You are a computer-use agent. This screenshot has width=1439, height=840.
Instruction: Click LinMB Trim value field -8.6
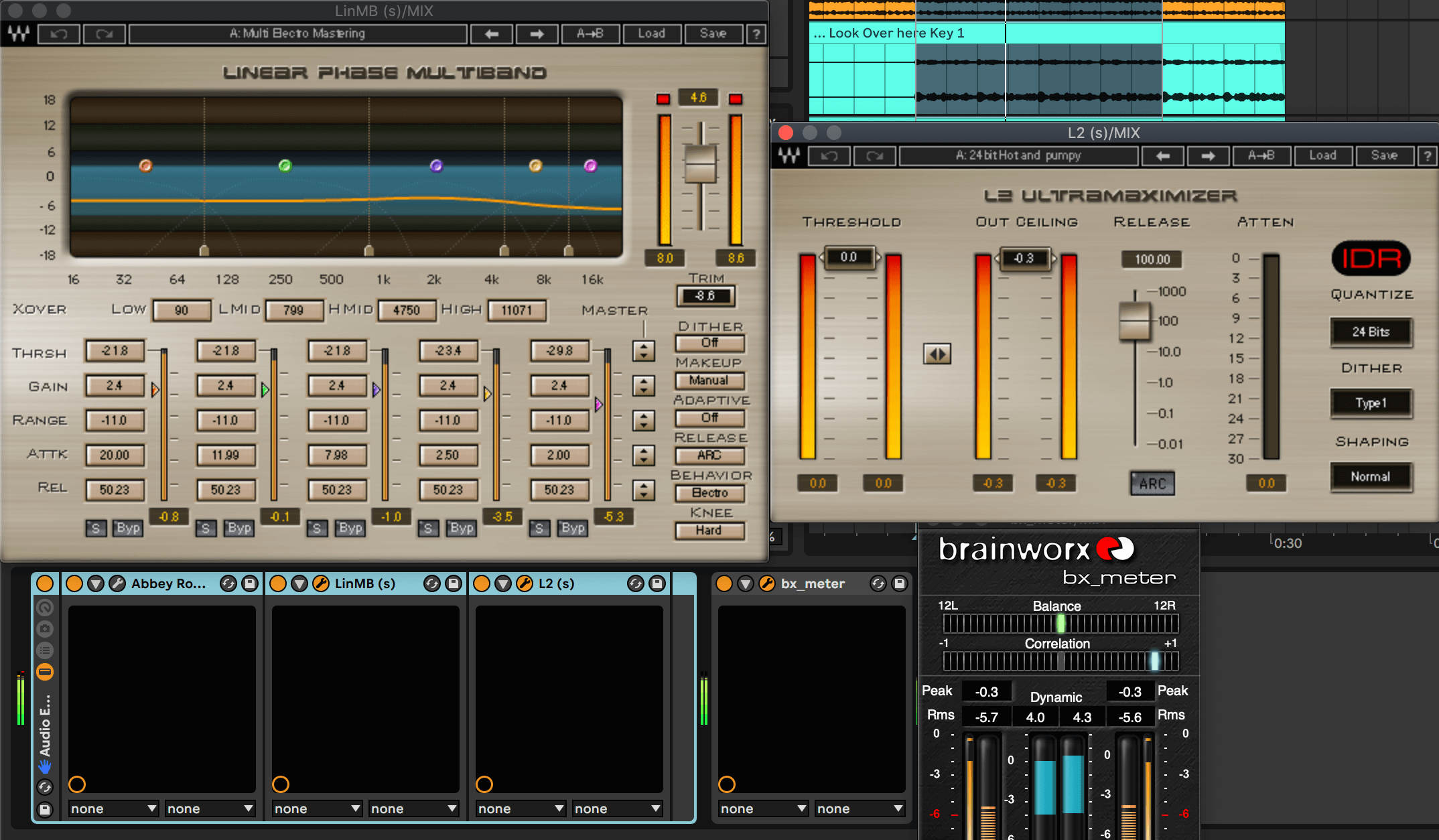(705, 295)
